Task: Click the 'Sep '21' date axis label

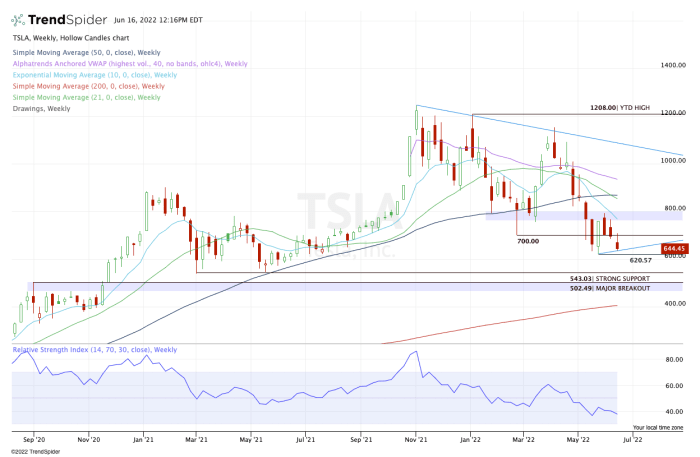Action: point(361,440)
